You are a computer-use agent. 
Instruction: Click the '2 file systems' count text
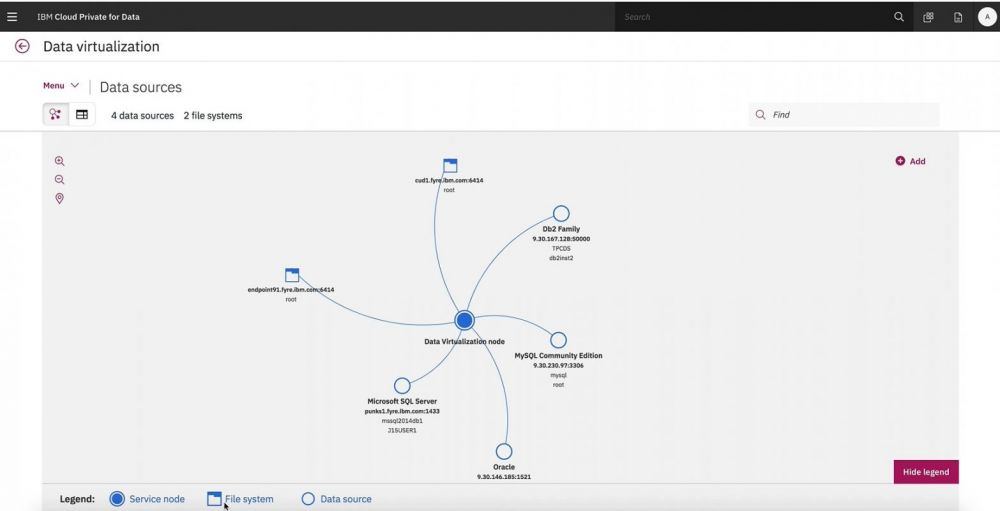tap(213, 115)
